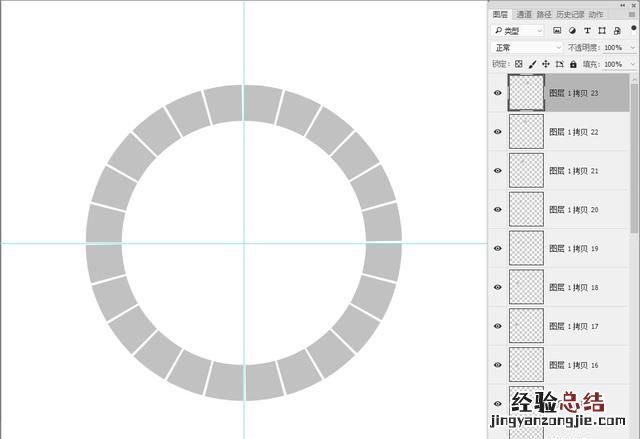Lock transparent pixels icon
The width and height of the screenshot is (640, 439).
518,64
